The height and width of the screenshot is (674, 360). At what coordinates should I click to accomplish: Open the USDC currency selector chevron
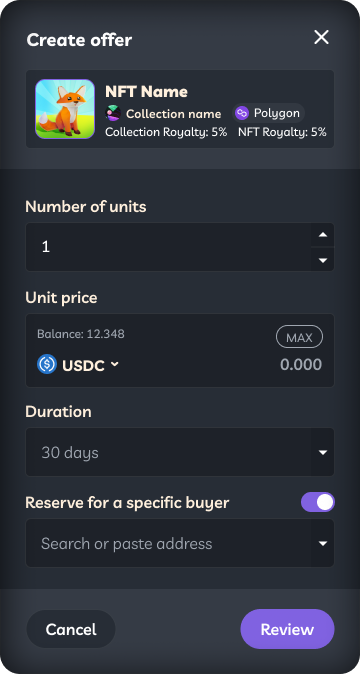pos(114,365)
